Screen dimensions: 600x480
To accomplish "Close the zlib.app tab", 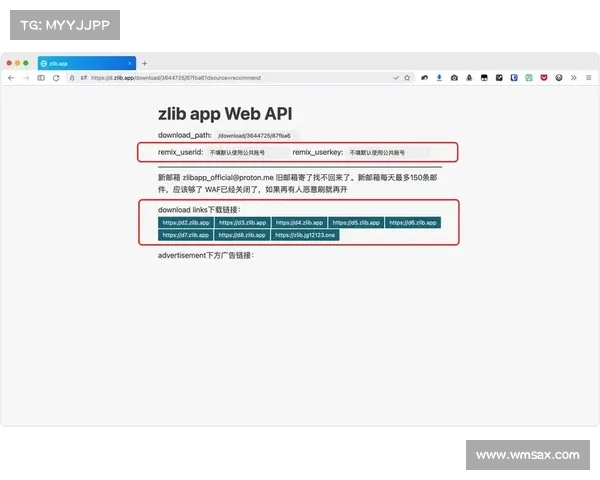I will point(130,64).
